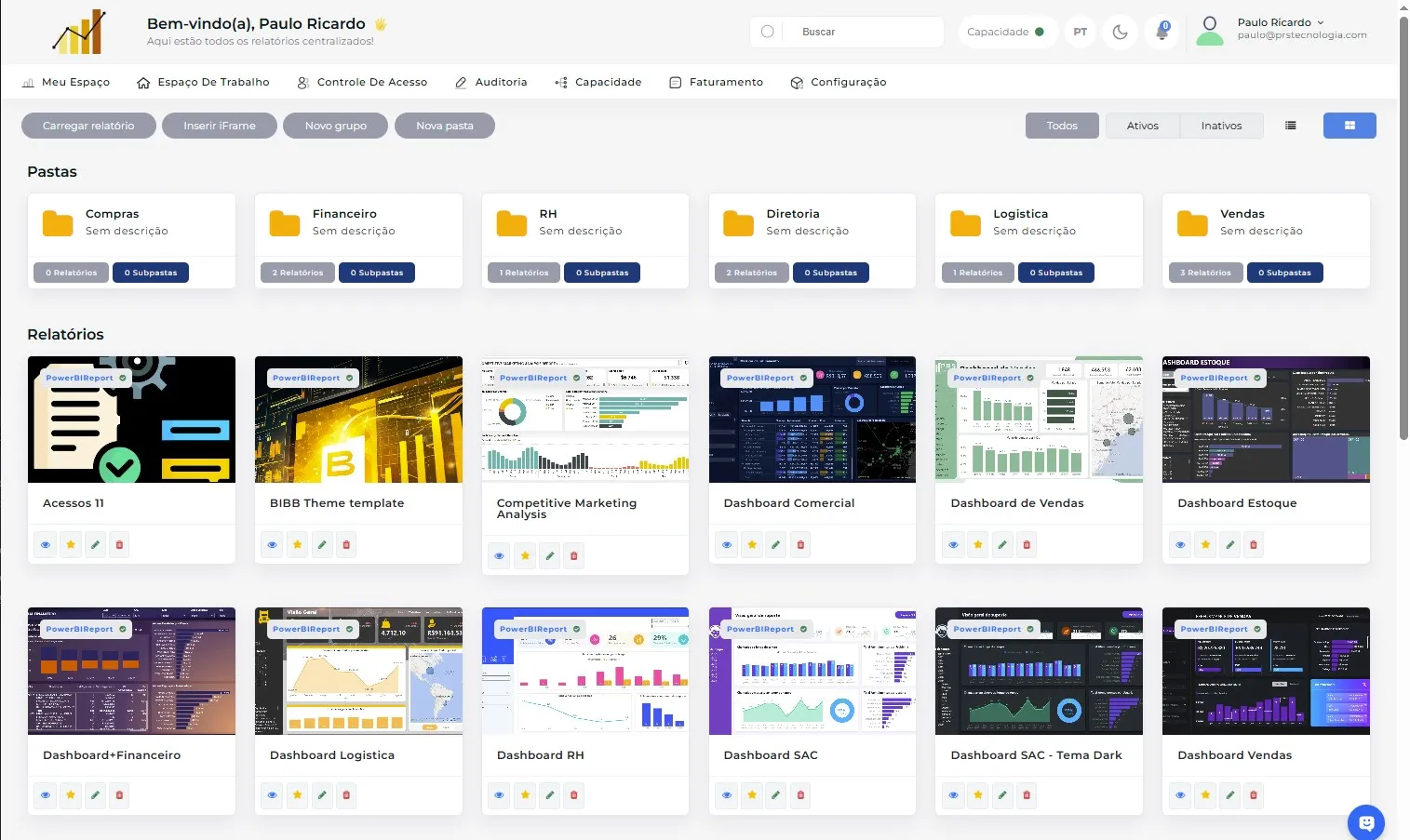Open notifications via the bell icon
The image size is (1410, 840).
(x=1162, y=32)
